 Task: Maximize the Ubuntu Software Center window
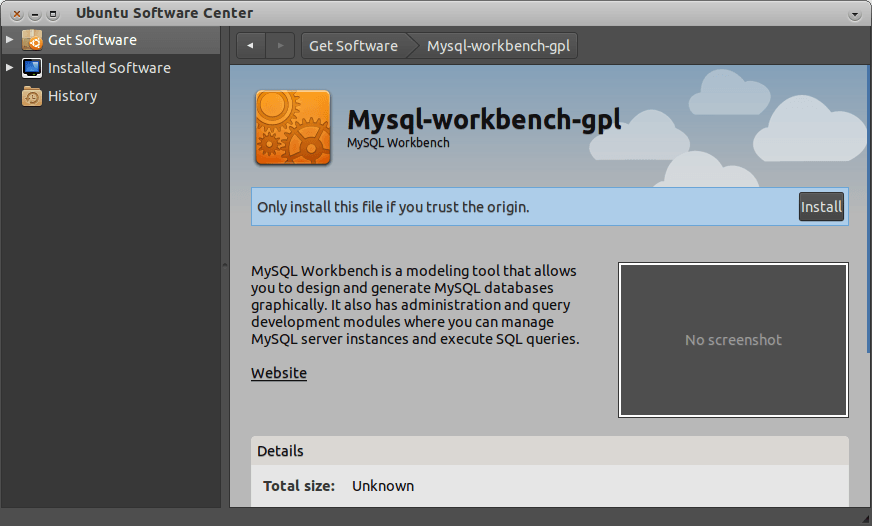(52, 14)
